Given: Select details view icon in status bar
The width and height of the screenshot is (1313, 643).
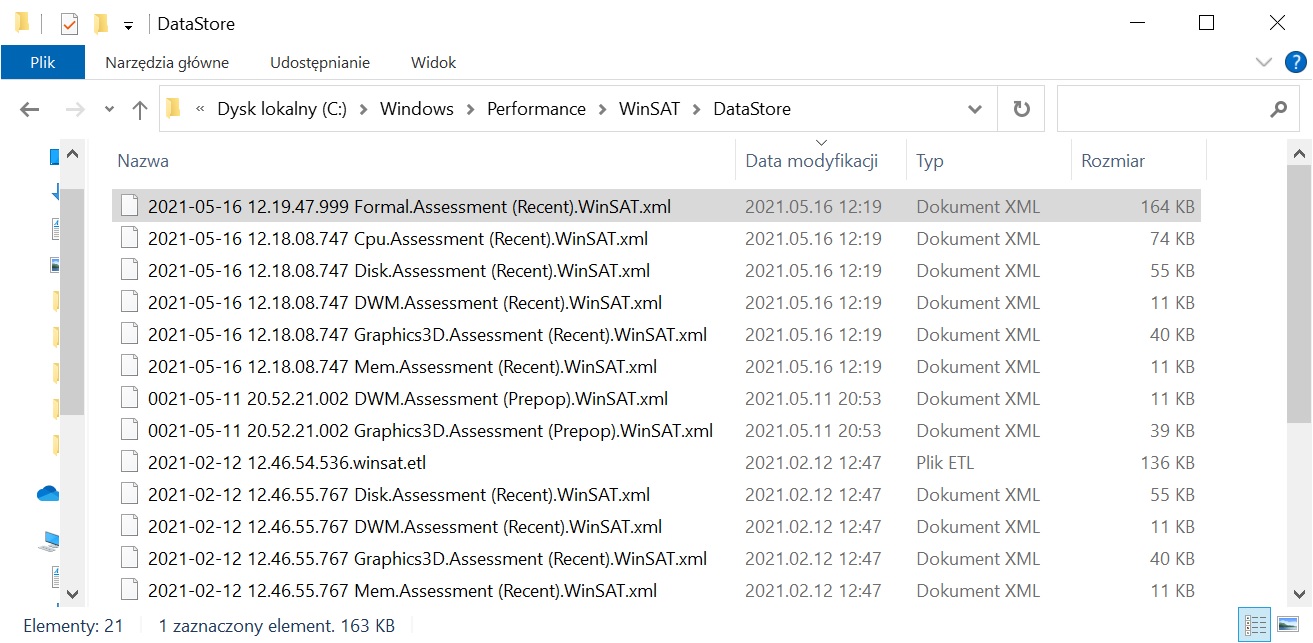Looking at the screenshot, I should click(1255, 625).
